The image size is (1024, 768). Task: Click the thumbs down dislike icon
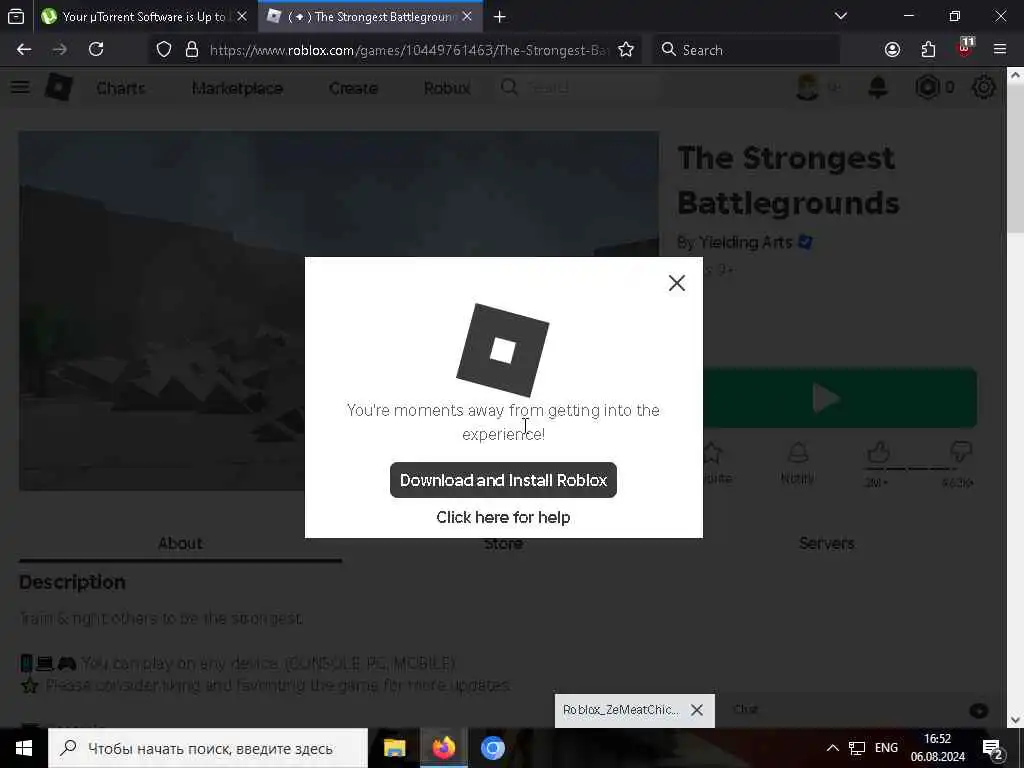961,451
